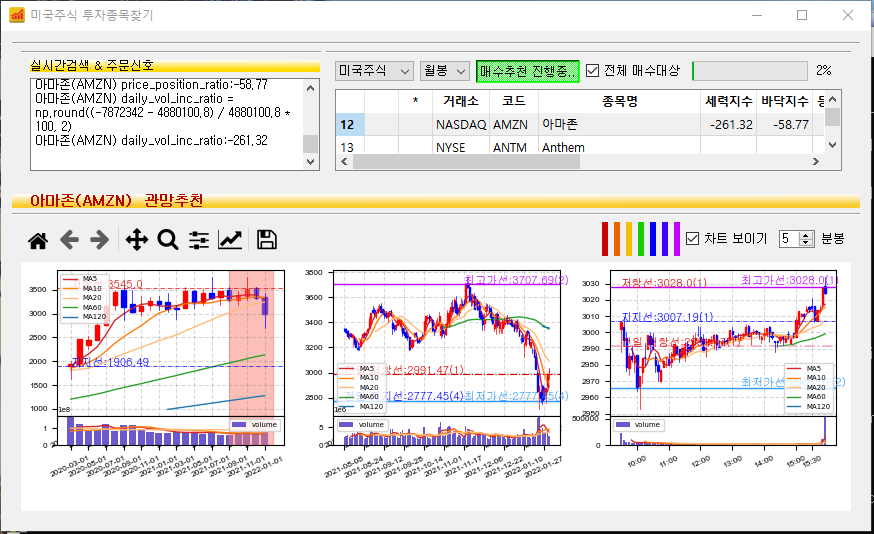Click 거래소 column header
The image size is (874, 534).
[x=461, y=101]
